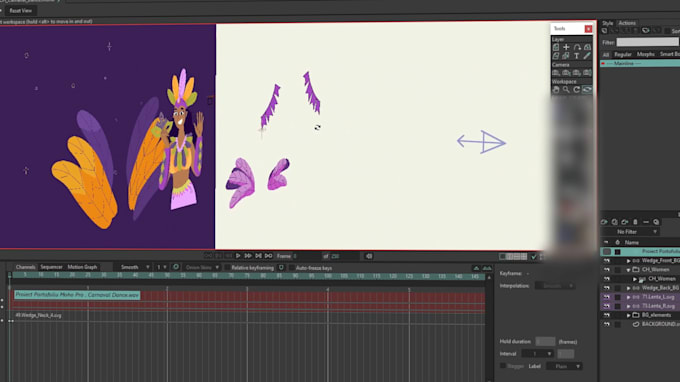Click the first Style panel toolbar icon
Screen dimensions: 680x382
coord(605,31)
